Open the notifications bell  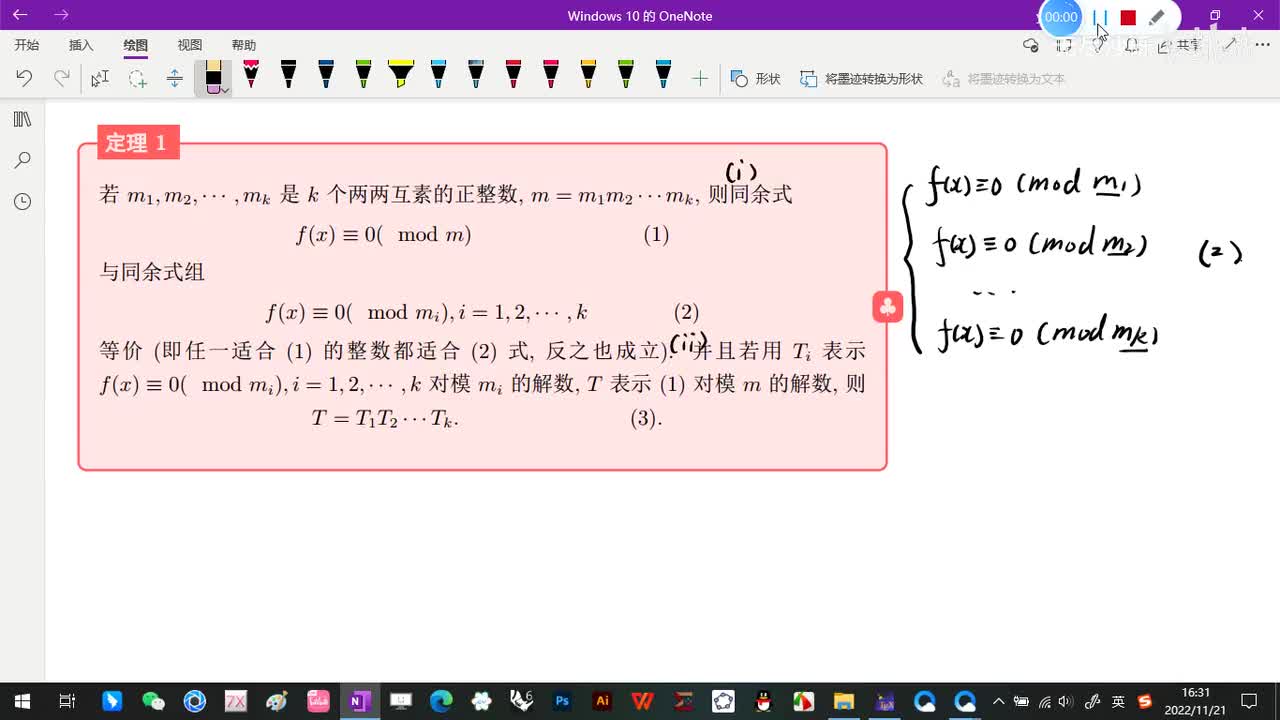pos(1132,45)
